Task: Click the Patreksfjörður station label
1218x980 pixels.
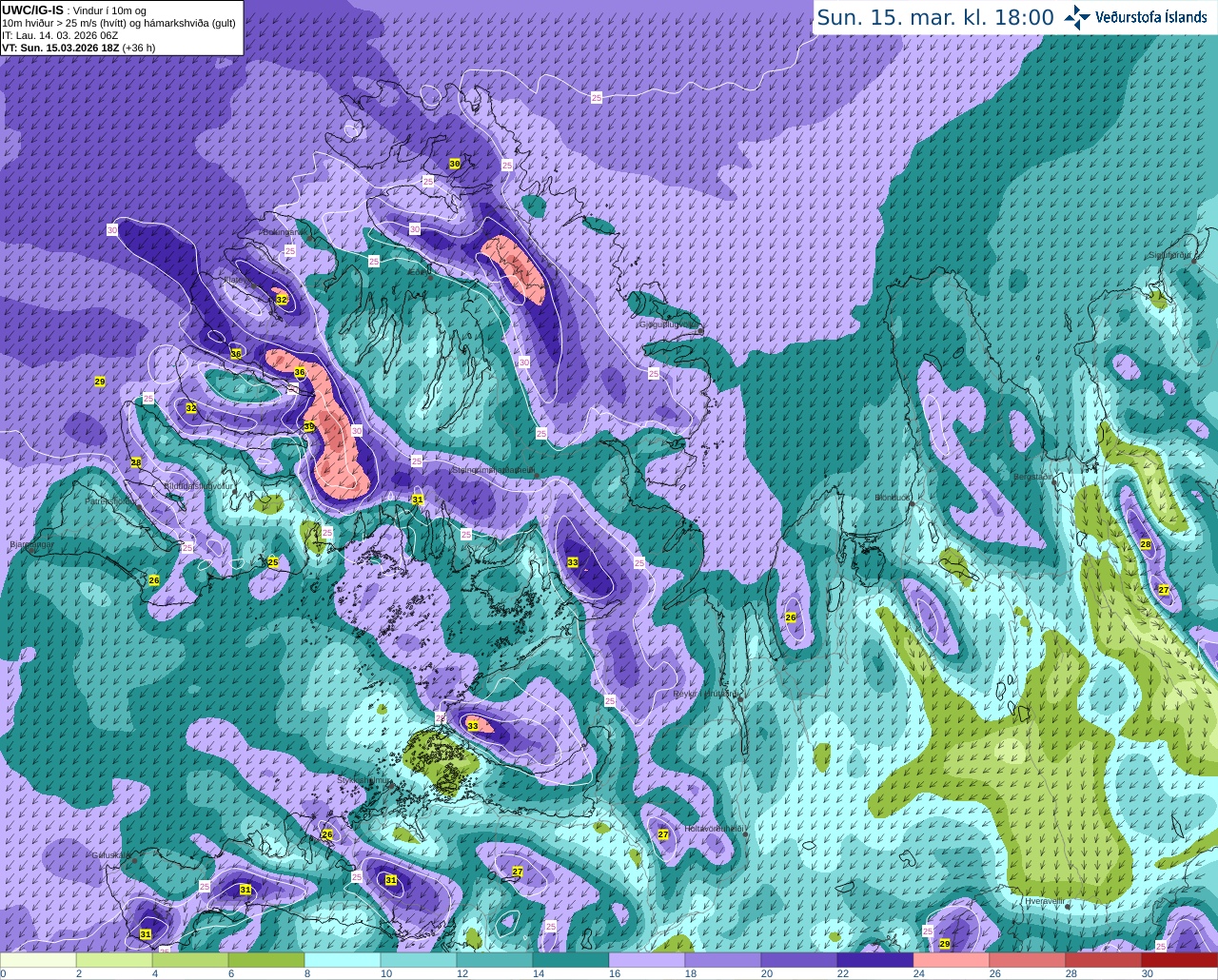Action: tap(111, 500)
